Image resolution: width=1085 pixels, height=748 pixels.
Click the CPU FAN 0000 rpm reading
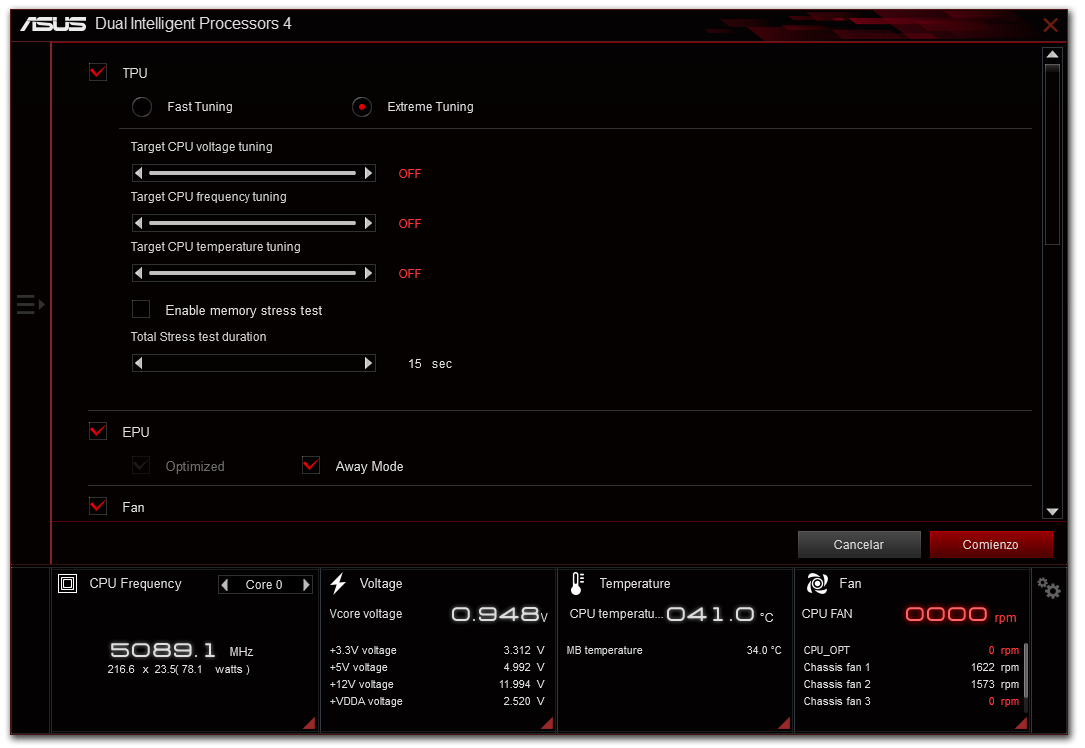961,614
